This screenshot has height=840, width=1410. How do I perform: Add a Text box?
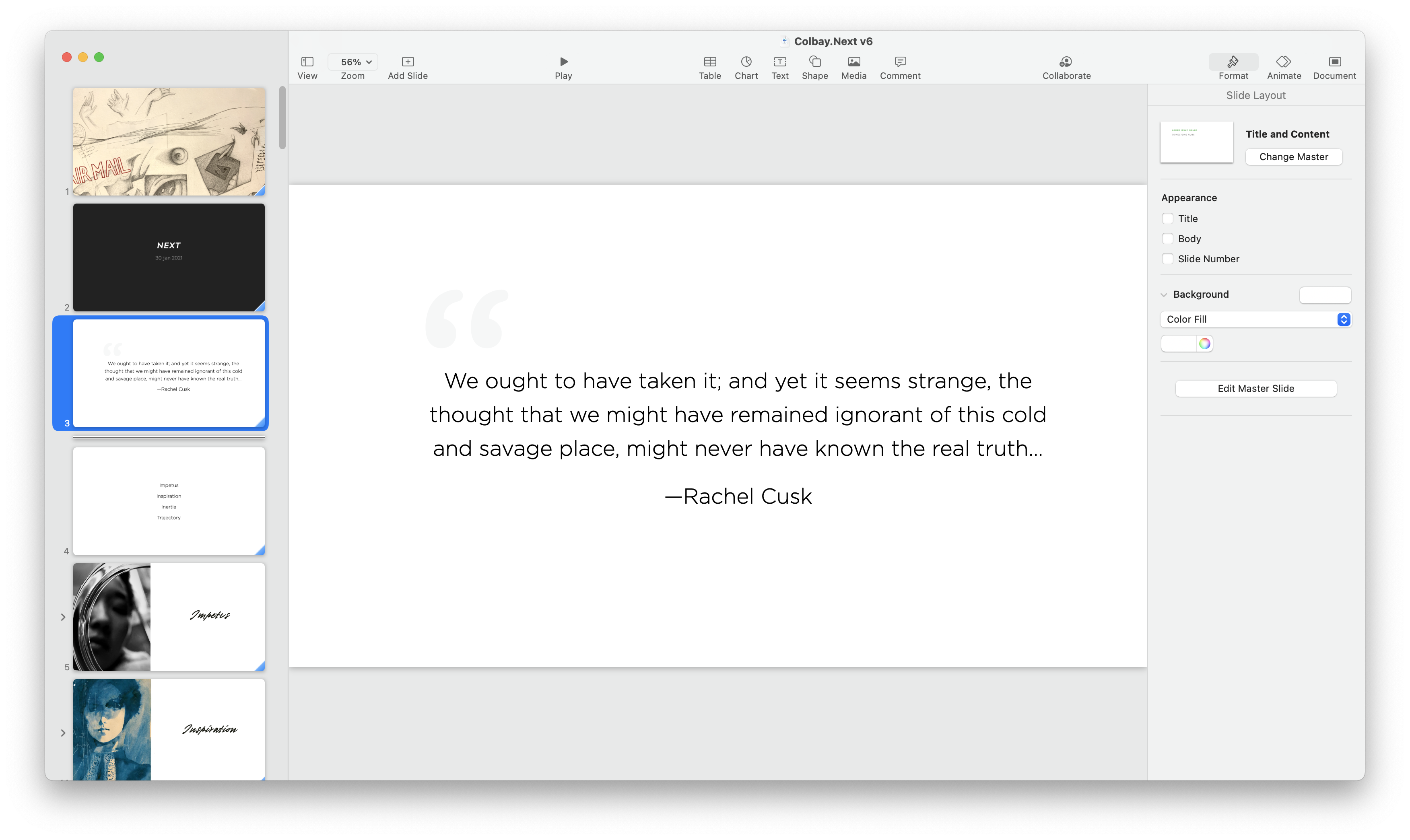pos(779,61)
